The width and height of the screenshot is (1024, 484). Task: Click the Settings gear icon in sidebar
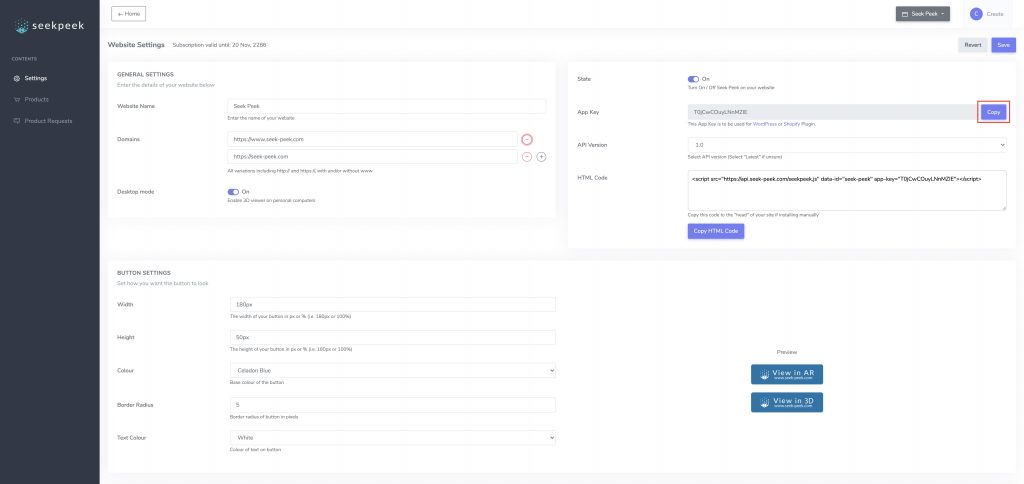17,78
